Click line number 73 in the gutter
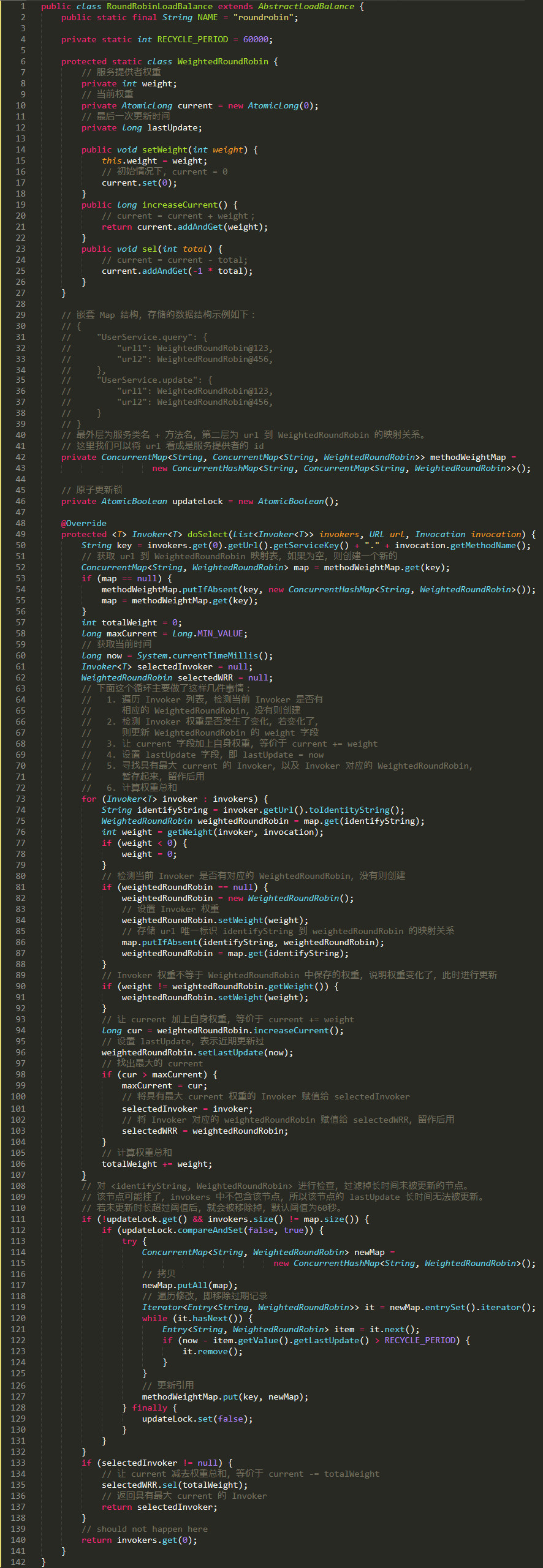The width and height of the screenshot is (543, 1568). 20,799
